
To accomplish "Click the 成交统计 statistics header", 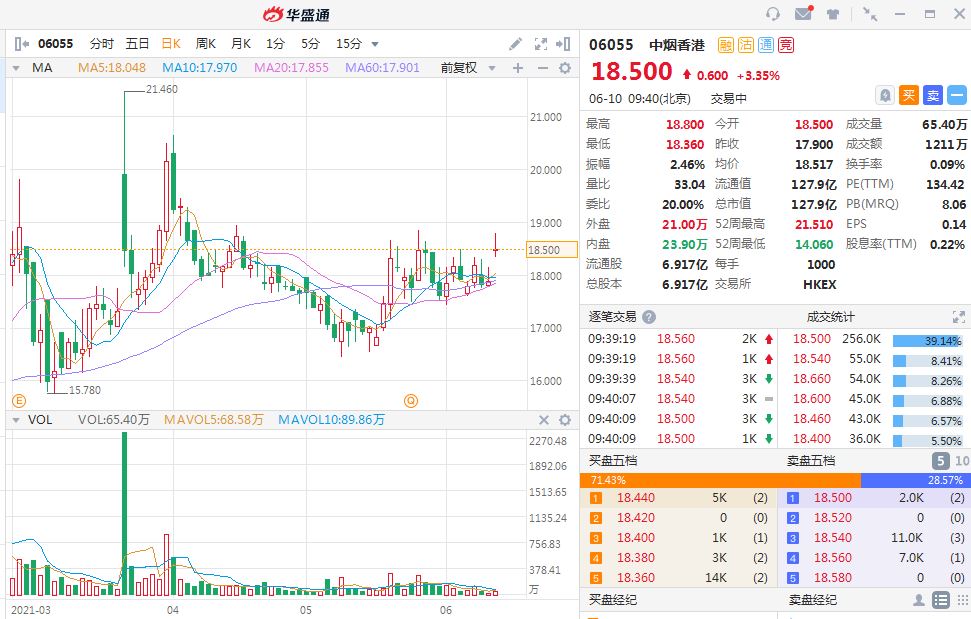I will coord(830,317).
